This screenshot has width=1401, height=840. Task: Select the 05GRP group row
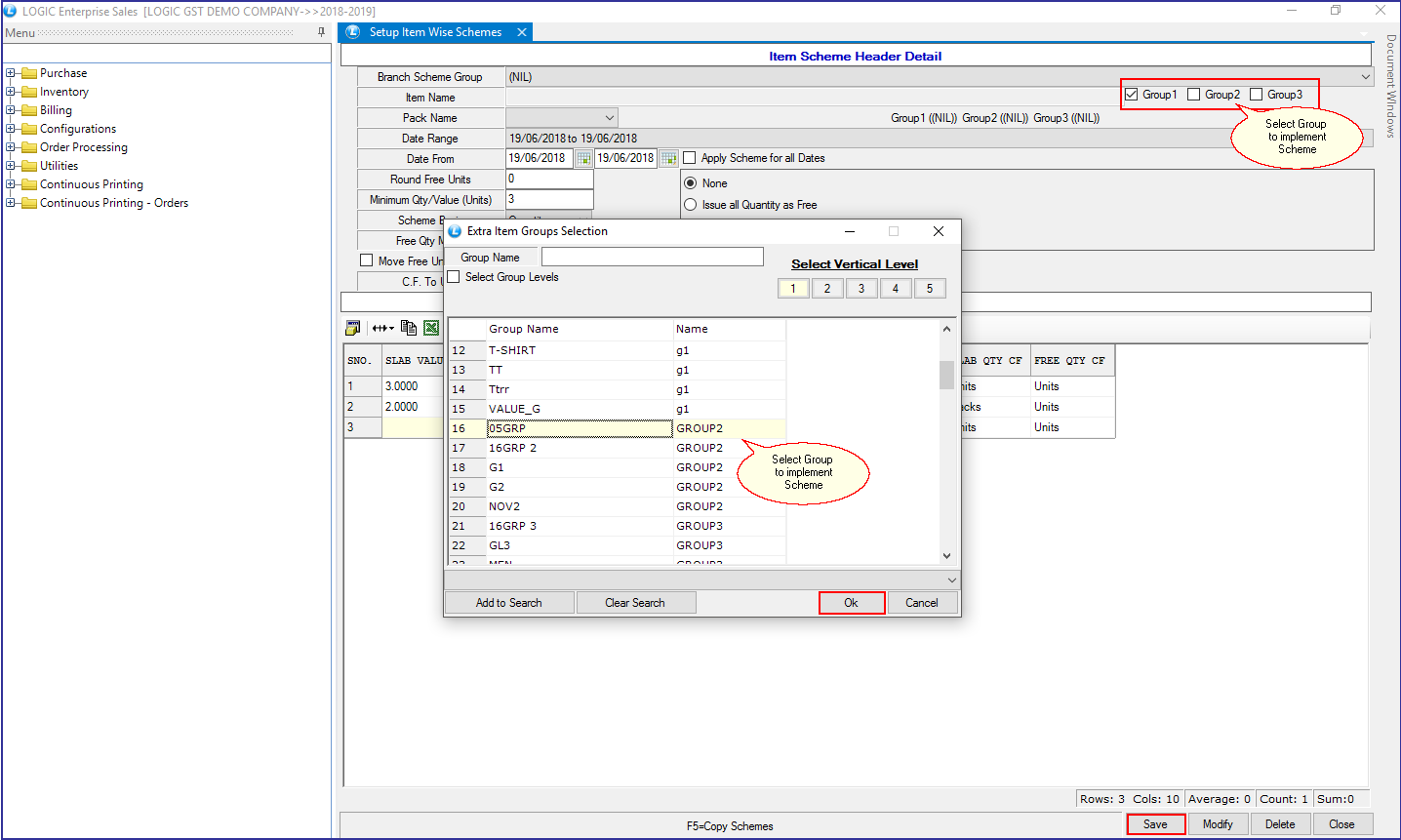(617, 428)
